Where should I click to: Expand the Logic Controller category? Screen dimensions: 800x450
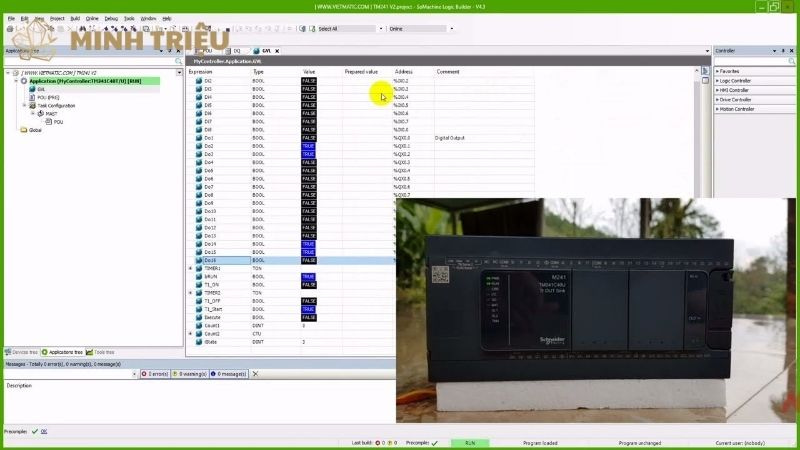pyautogui.click(x=717, y=80)
